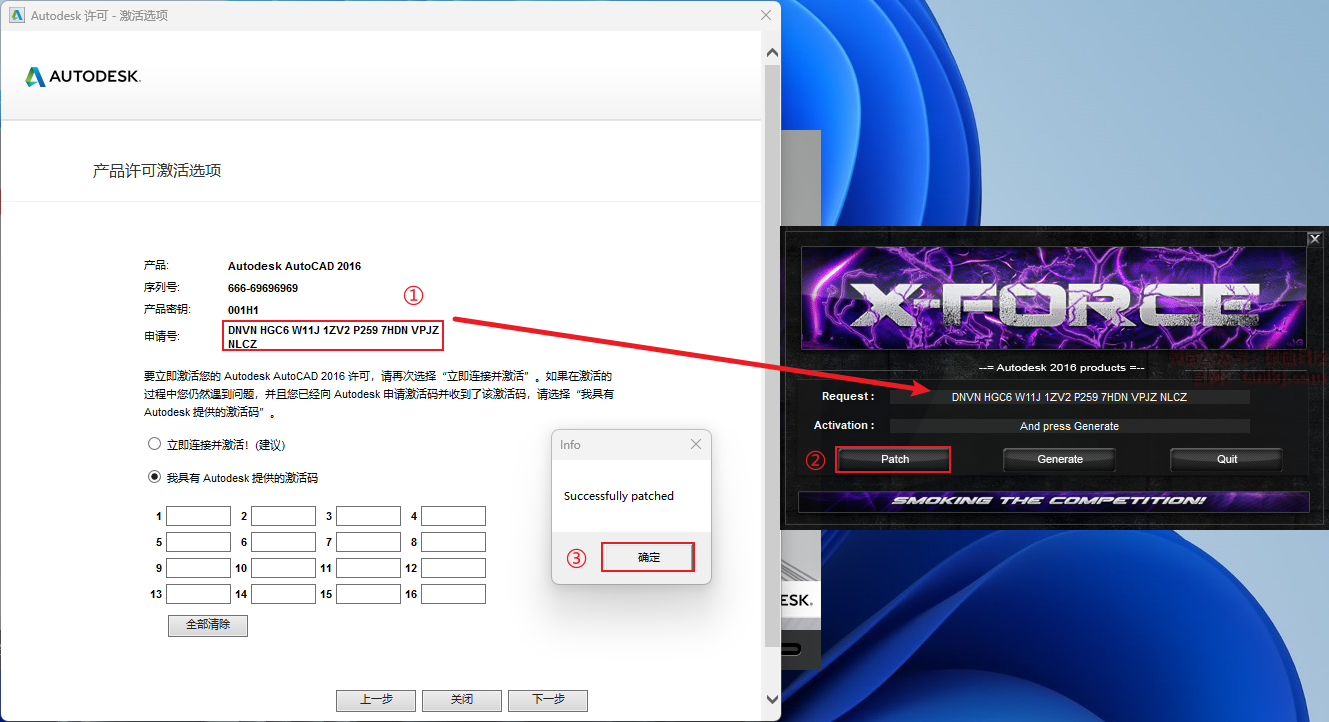1329x722 pixels.
Task: Click the 上一步 button
Action: tap(375, 699)
